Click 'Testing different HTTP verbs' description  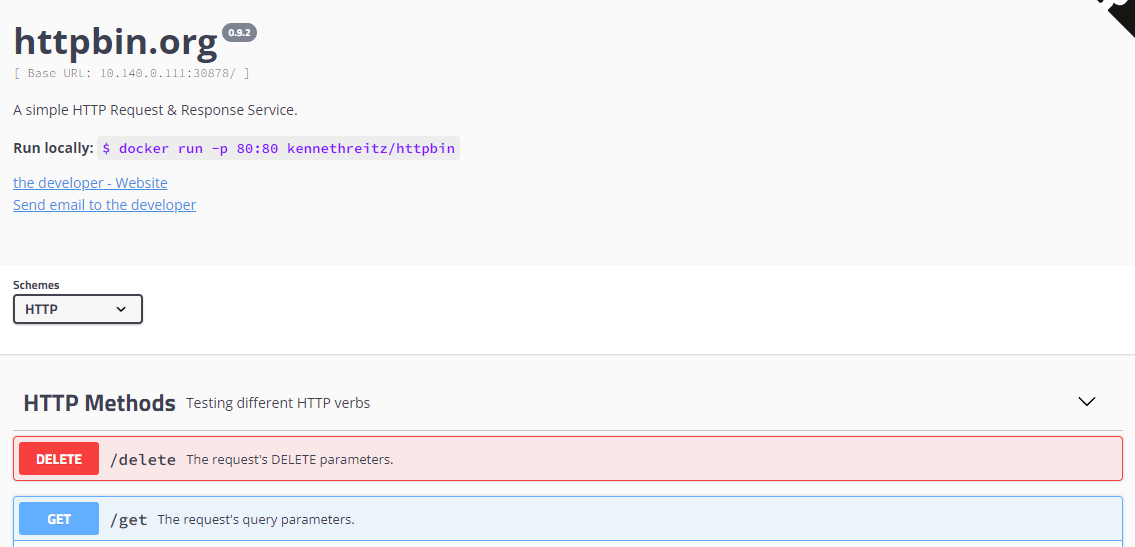pos(278,403)
